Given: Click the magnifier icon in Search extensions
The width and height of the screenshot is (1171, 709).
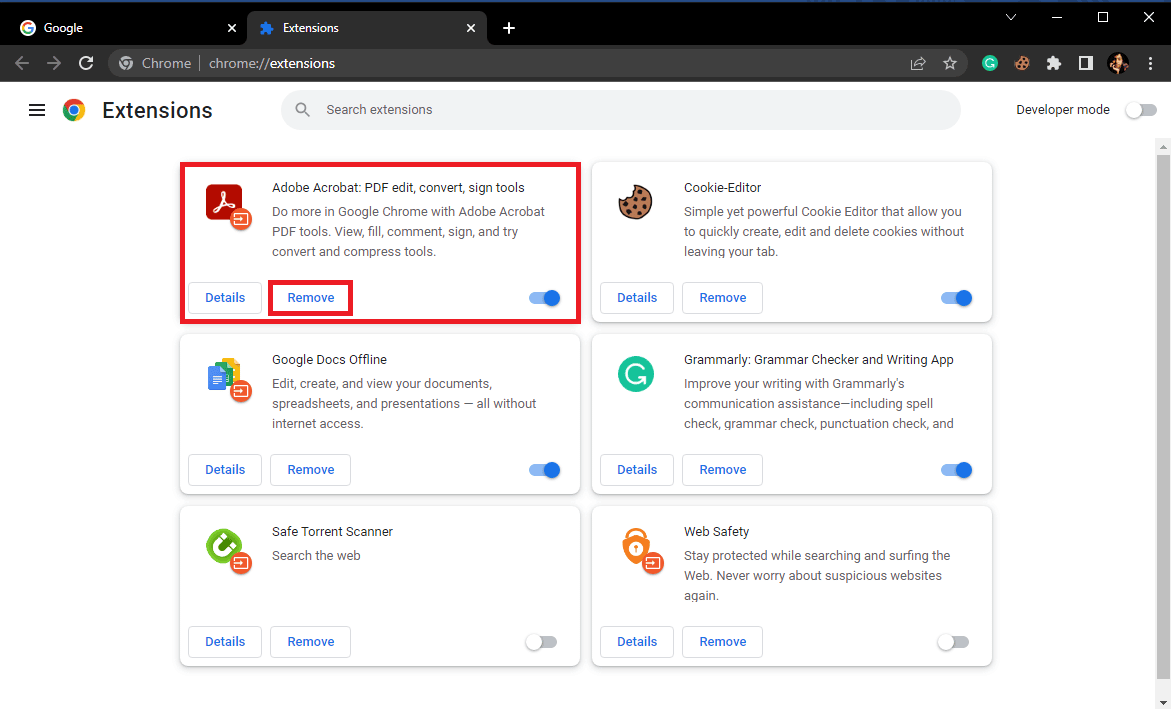Looking at the screenshot, I should click(302, 110).
